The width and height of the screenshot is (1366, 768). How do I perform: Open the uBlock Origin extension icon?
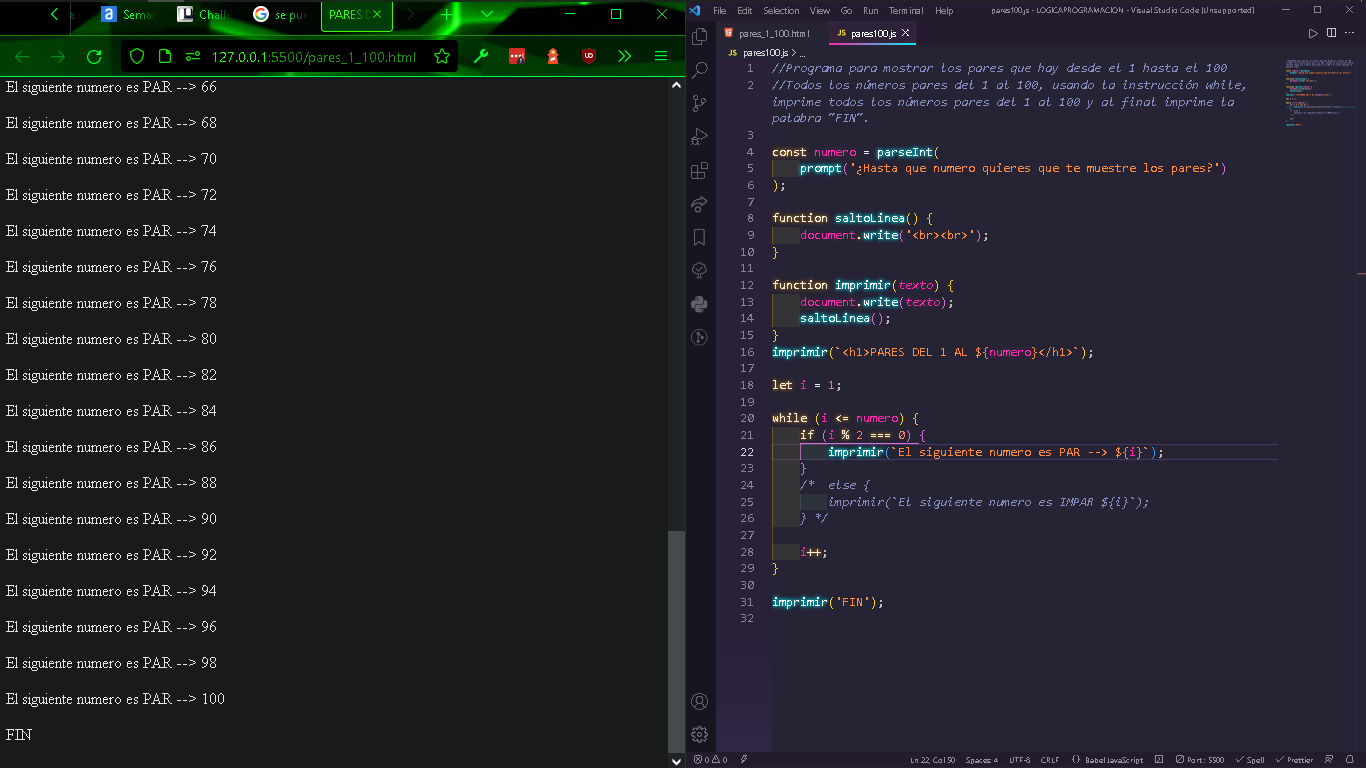pos(589,57)
